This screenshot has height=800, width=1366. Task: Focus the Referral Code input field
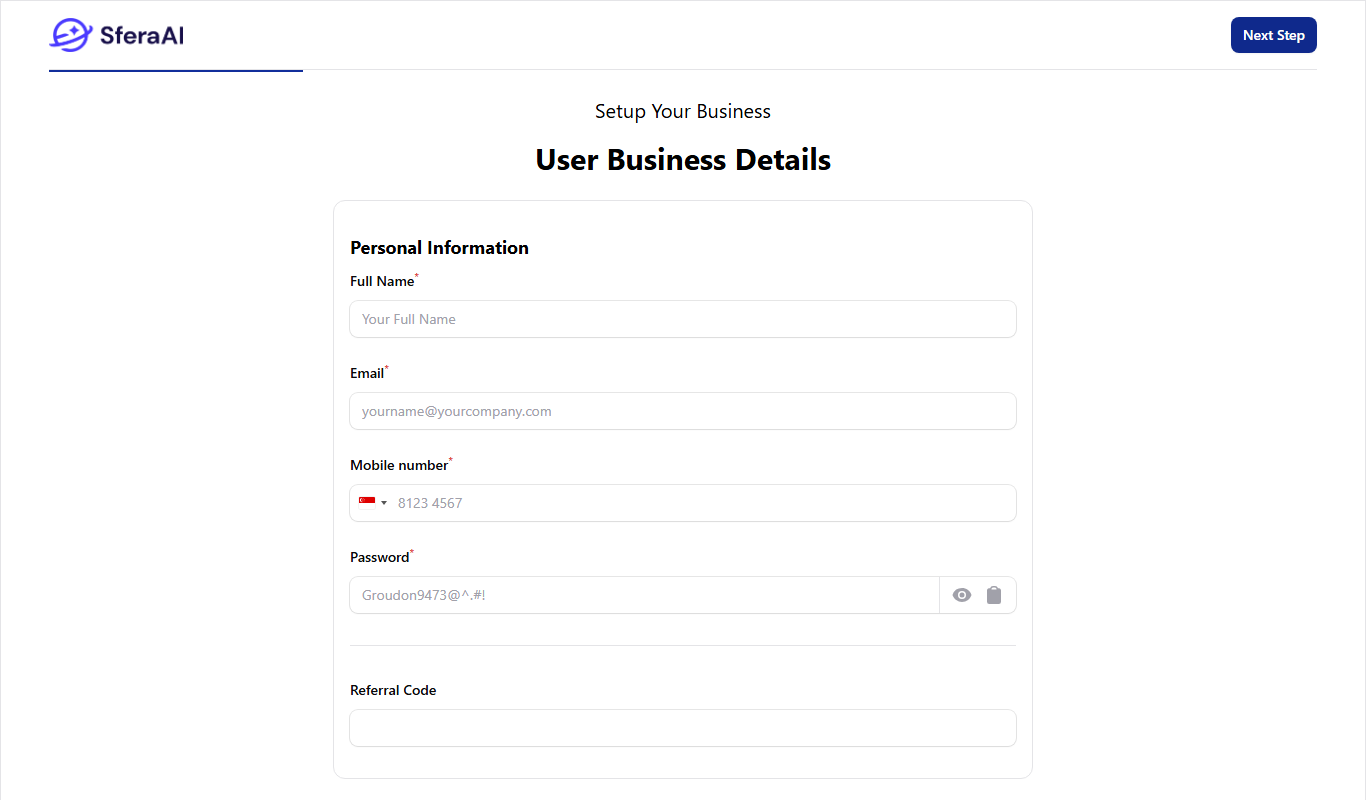[x=683, y=728]
